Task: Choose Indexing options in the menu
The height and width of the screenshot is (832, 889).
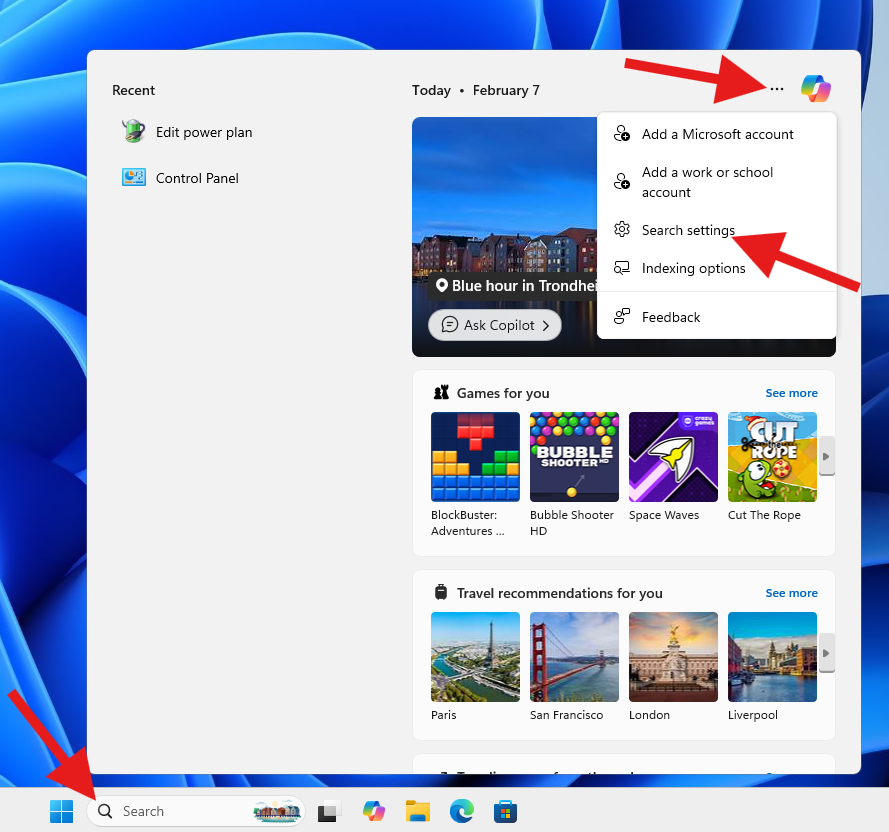Action: (x=693, y=268)
